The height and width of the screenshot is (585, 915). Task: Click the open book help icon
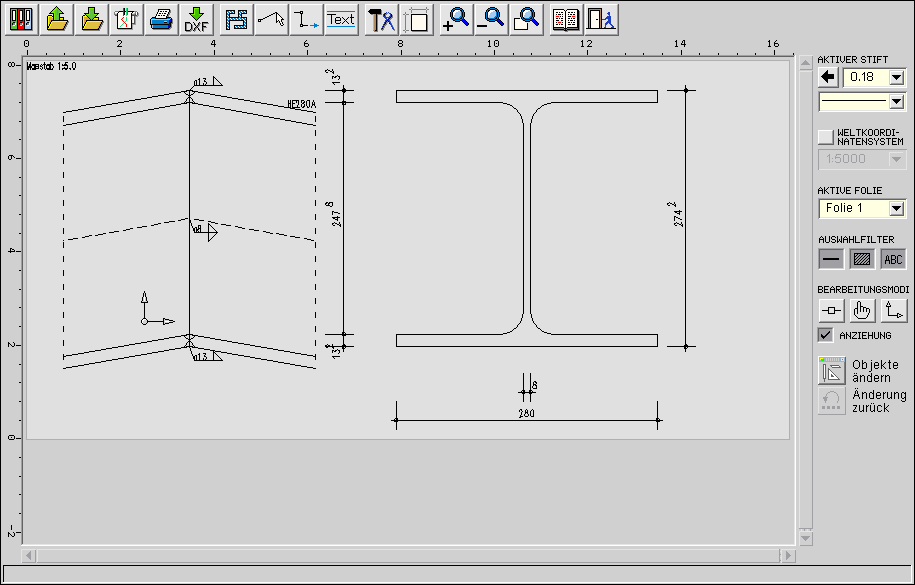(x=566, y=19)
